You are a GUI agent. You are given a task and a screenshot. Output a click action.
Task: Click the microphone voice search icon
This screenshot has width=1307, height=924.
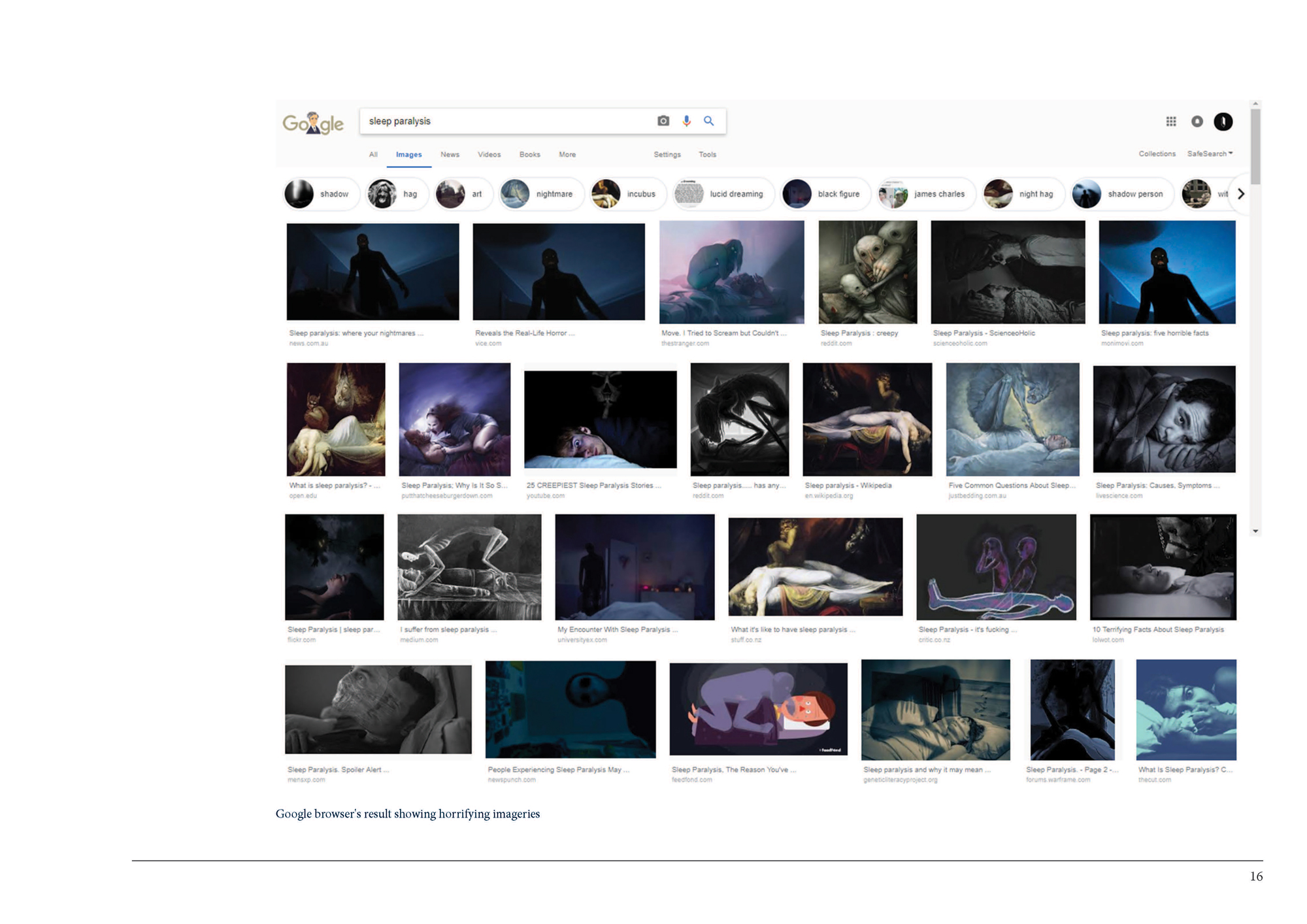click(x=686, y=121)
